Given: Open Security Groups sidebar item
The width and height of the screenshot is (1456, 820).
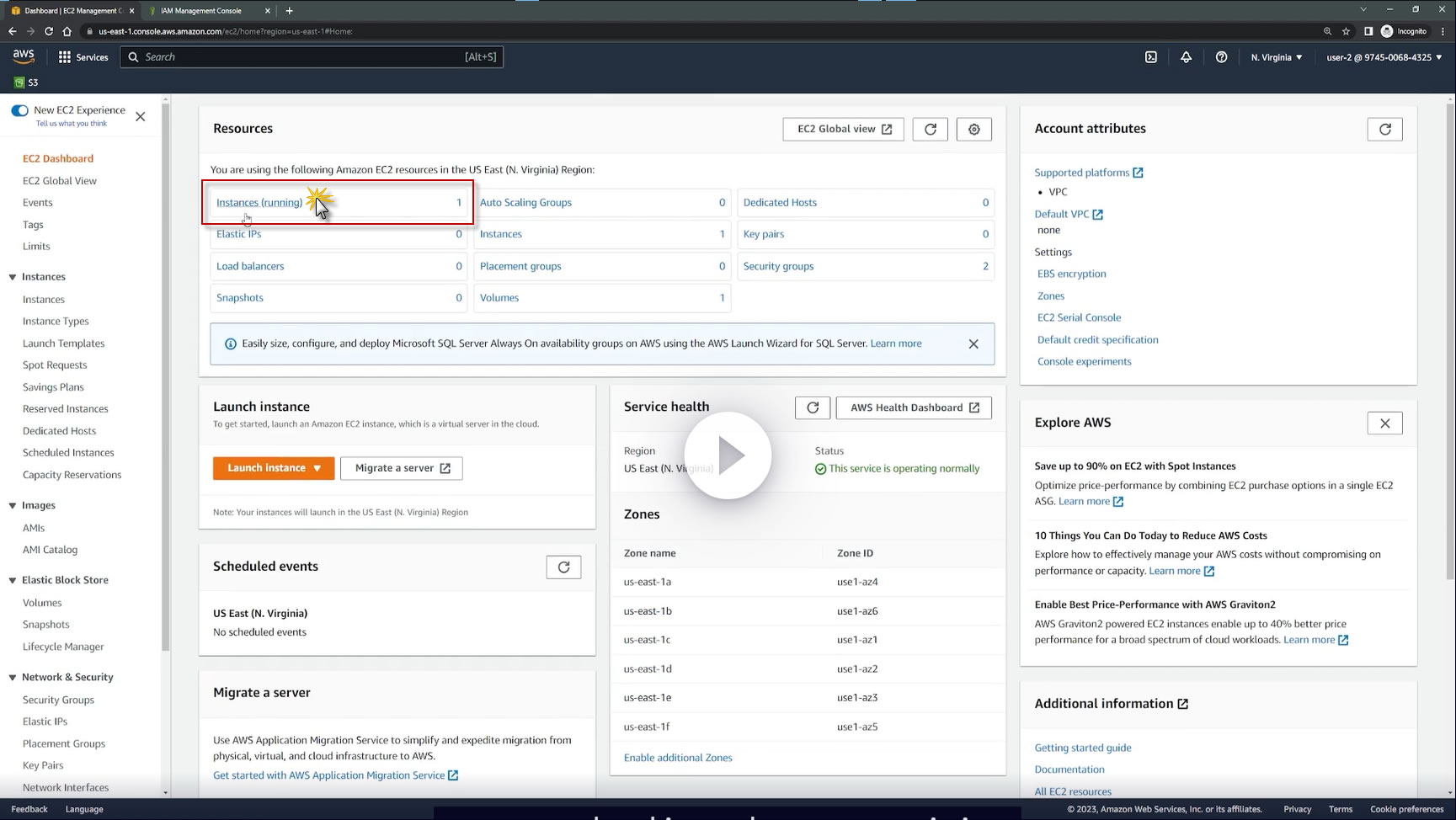Looking at the screenshot, I should click(58, 700).
